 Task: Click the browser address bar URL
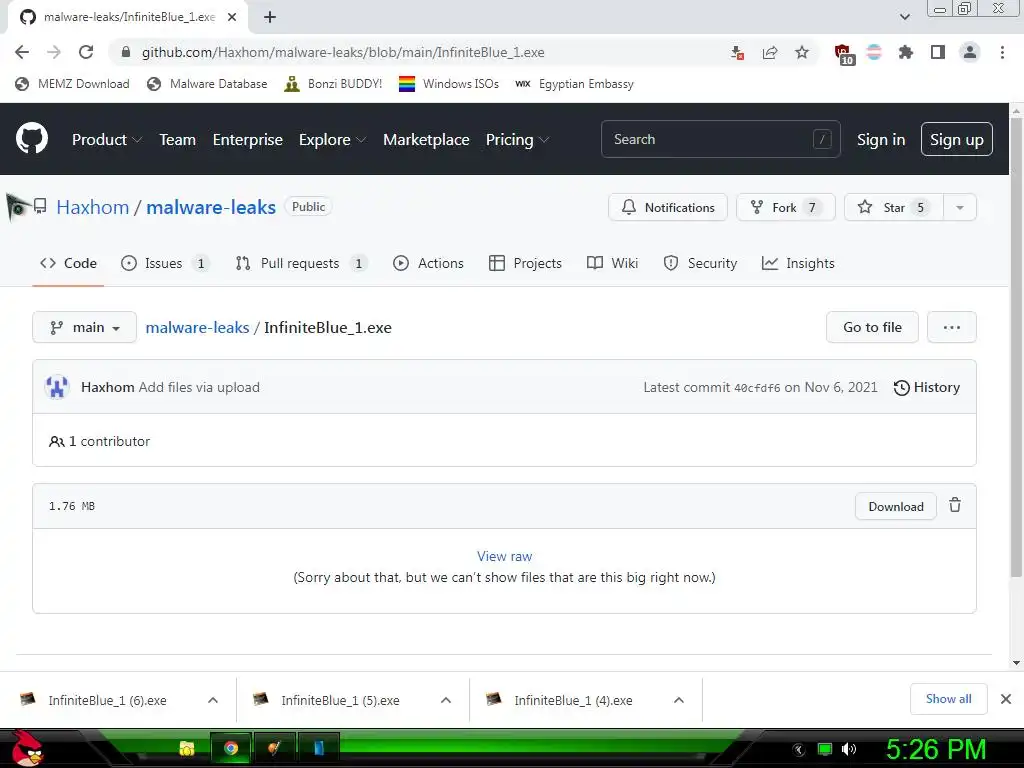343,52
